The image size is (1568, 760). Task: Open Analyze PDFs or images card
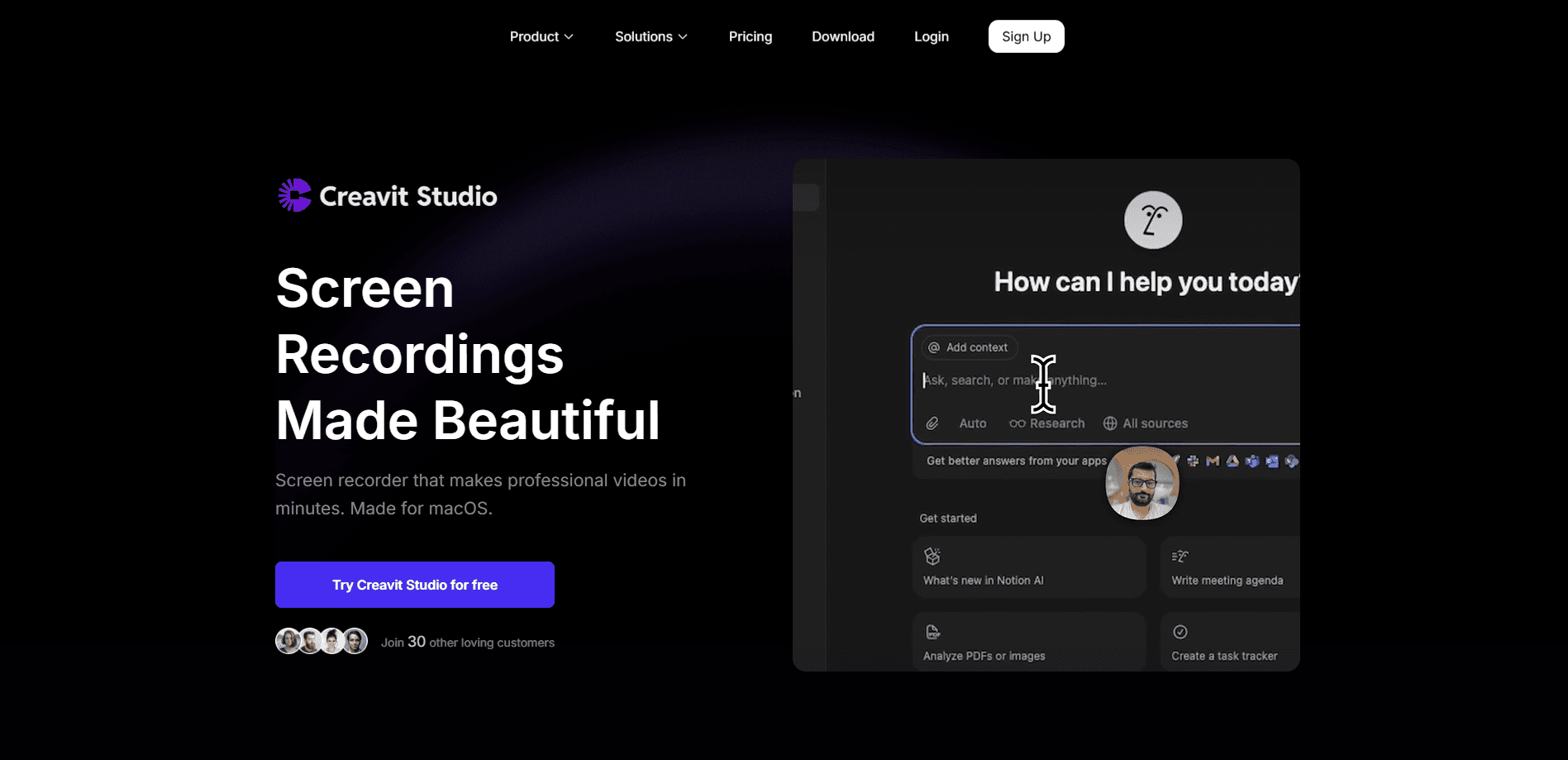pos(1029,642)
